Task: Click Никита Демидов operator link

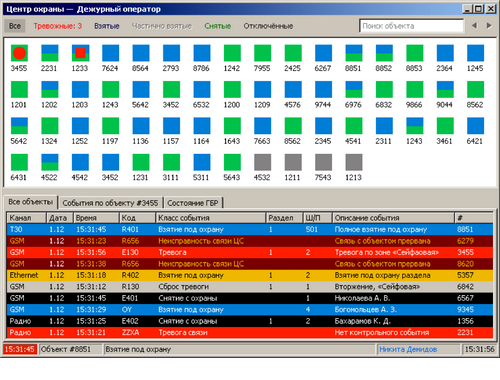Action: (x=408, y=349)
